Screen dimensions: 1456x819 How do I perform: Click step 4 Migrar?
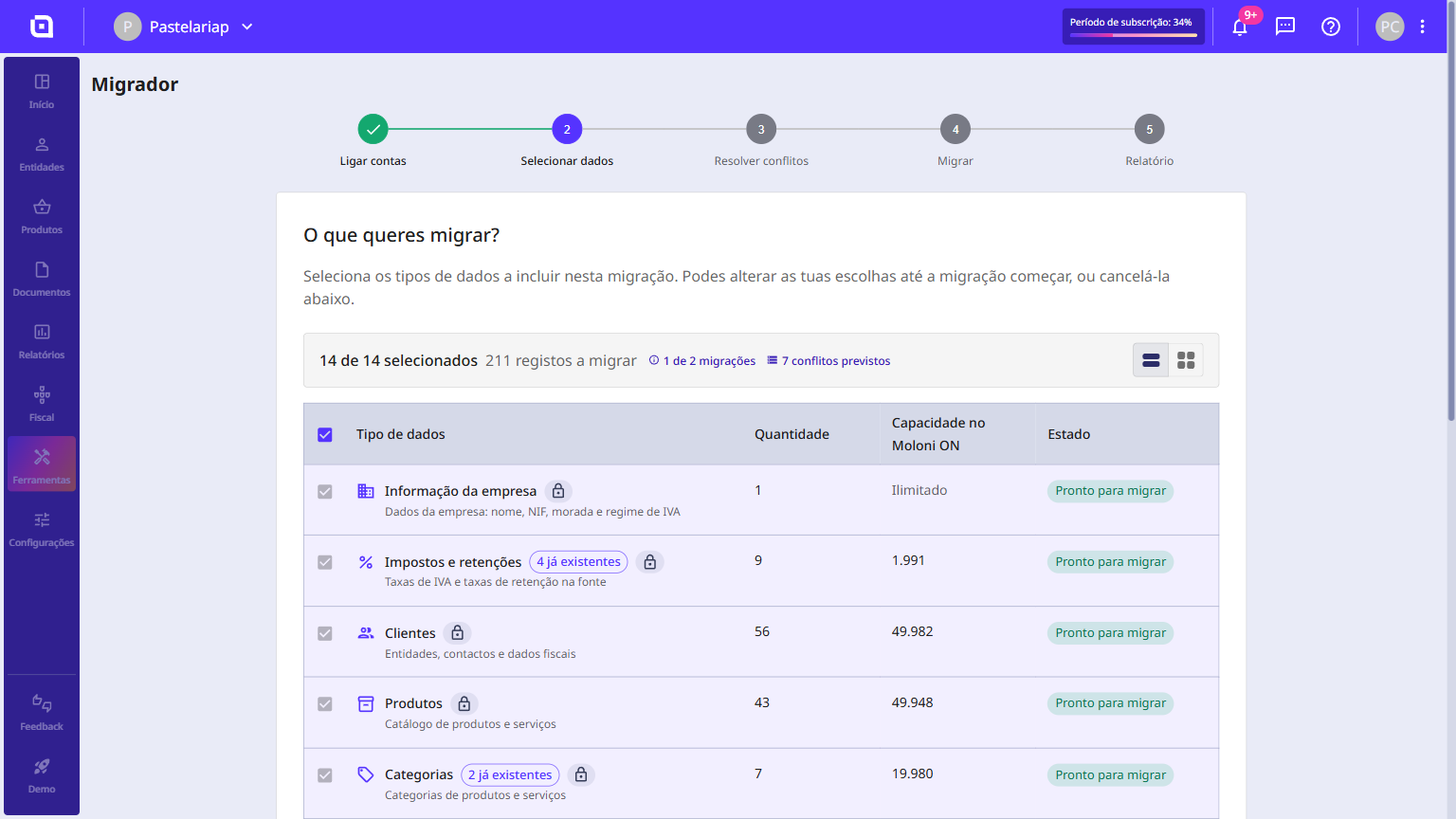(x=955, y=129)
